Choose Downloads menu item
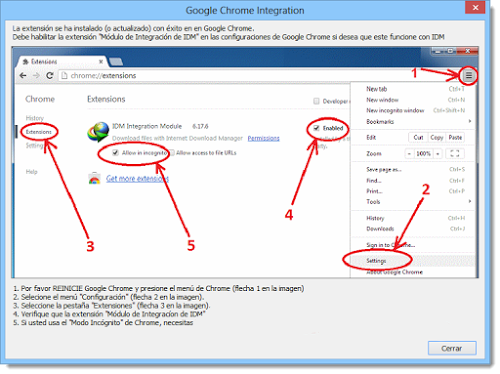Screen dimensions: 500x374 [413, 229]
